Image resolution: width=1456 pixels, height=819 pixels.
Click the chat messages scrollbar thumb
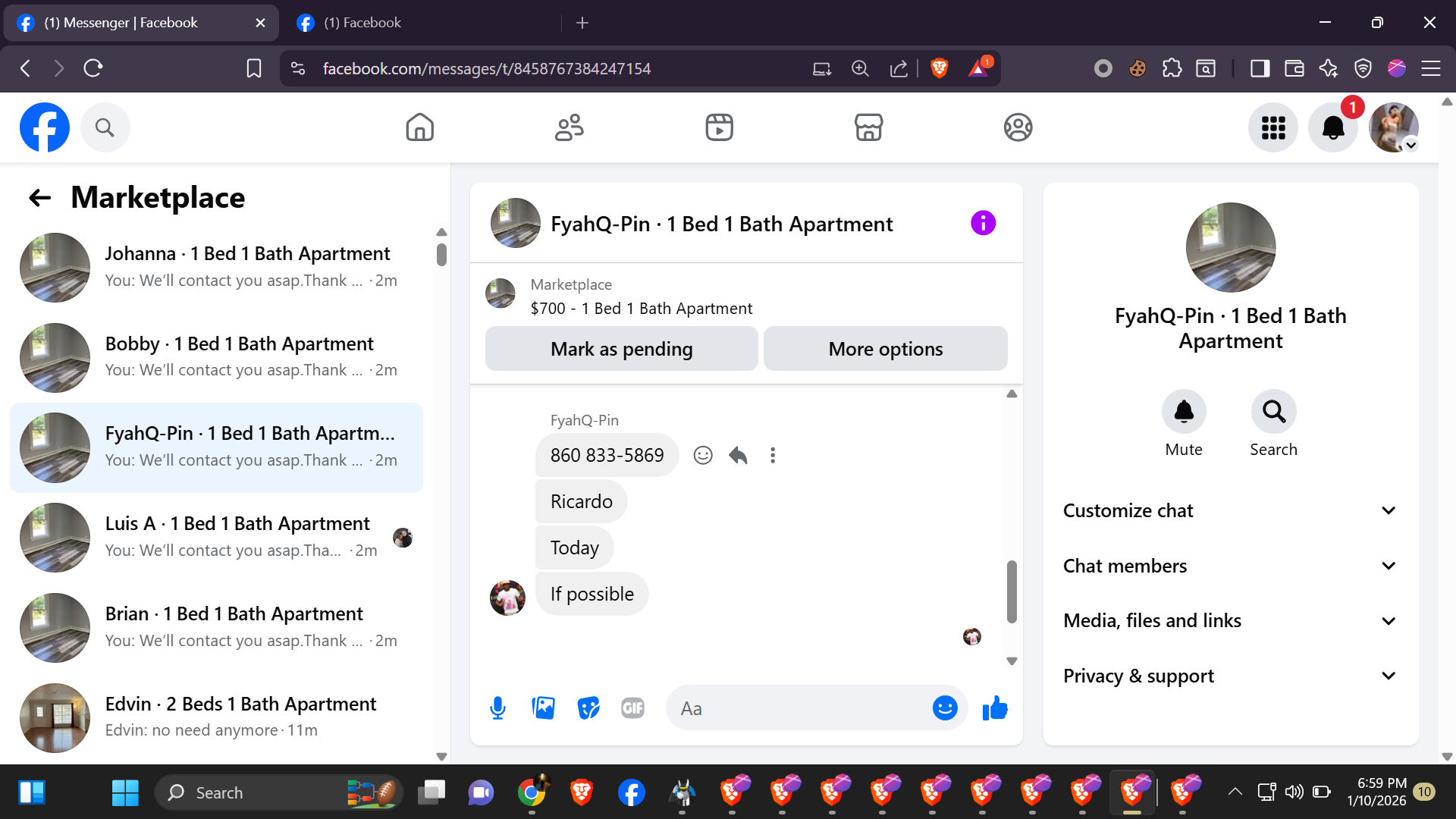coord(1012,591)
